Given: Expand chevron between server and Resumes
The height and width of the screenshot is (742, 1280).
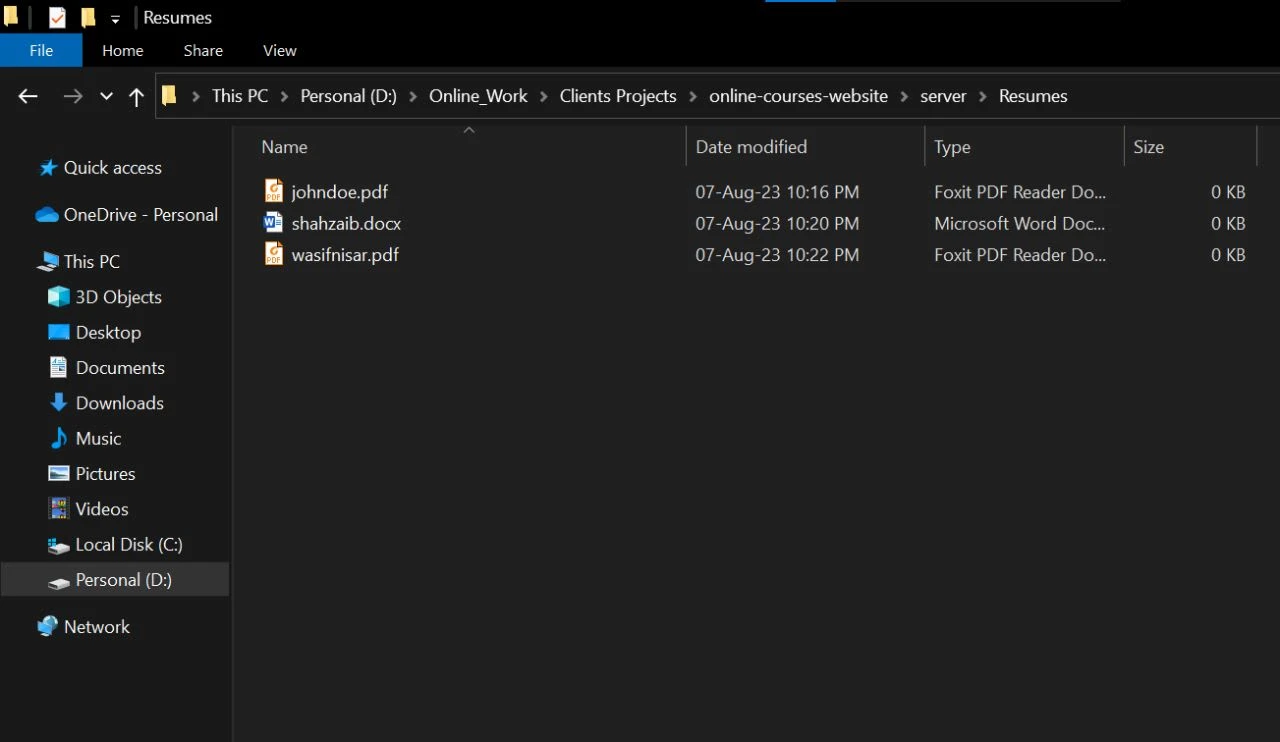Looking at the screenshot, I should (983, 96).
